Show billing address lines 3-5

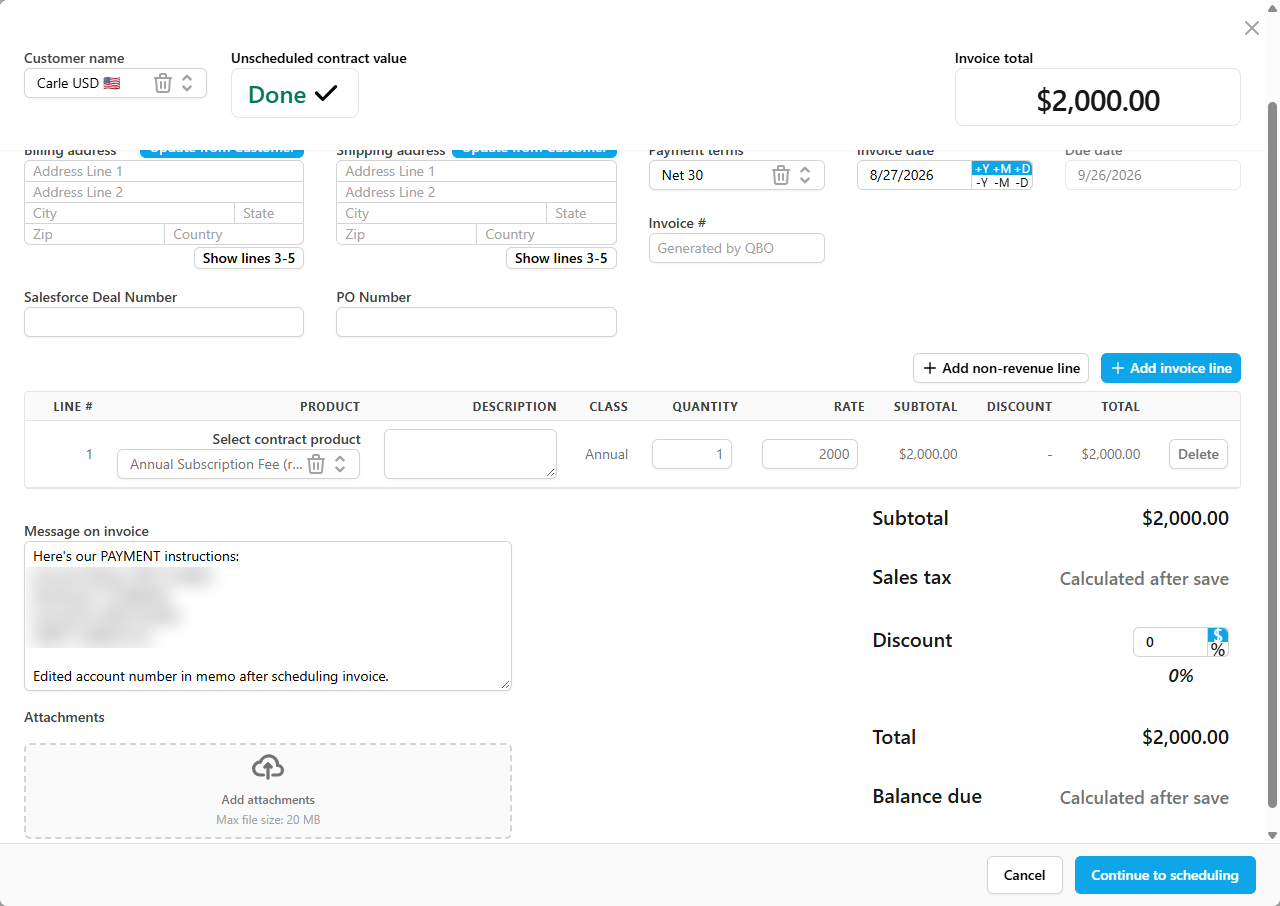[249, 258]
